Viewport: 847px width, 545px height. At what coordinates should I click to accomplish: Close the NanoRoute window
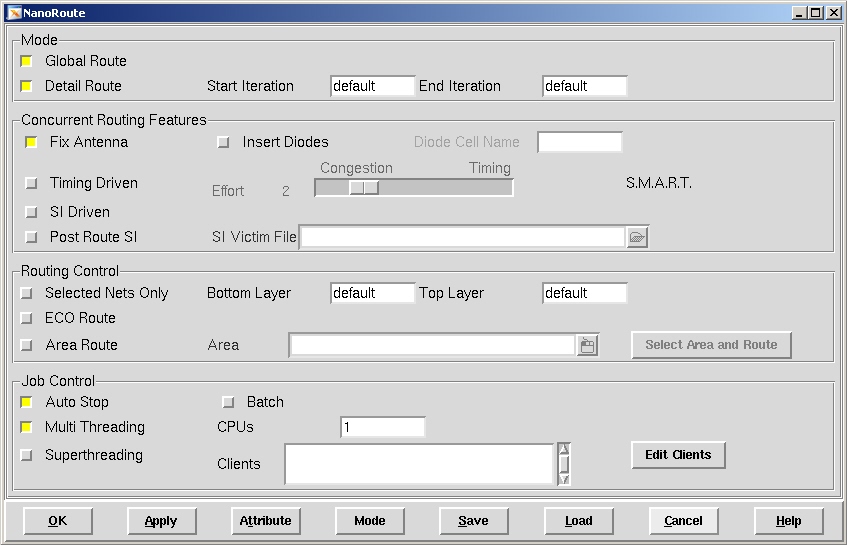[x=833, y=13]
